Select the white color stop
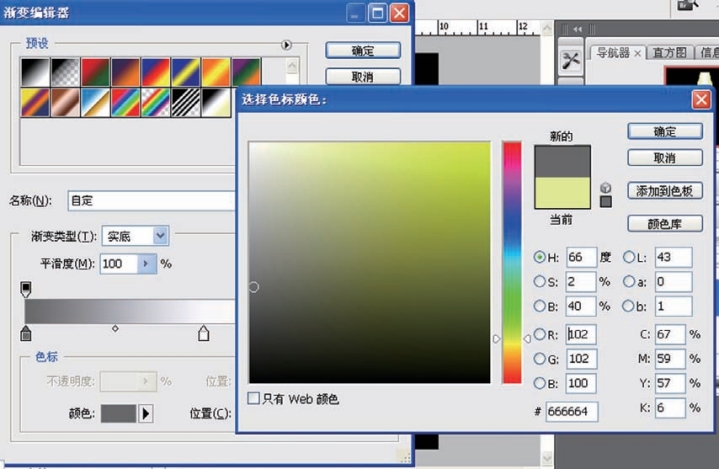 point(204,333)
